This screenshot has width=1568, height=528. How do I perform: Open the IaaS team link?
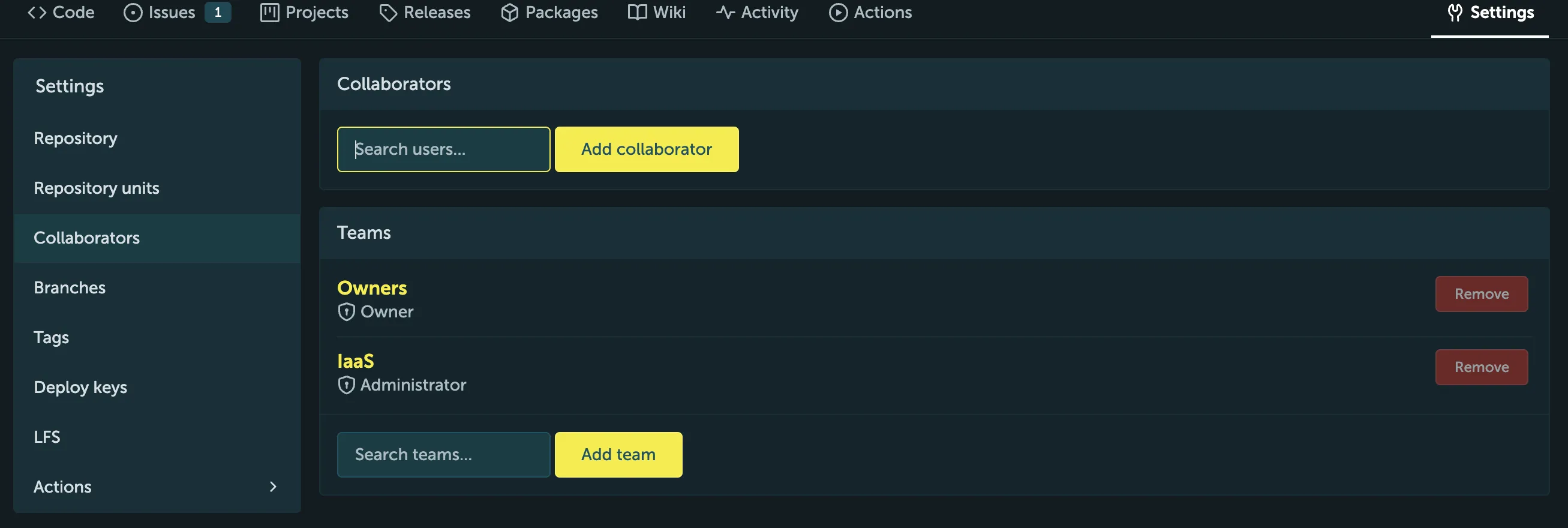tap(356, 361)
